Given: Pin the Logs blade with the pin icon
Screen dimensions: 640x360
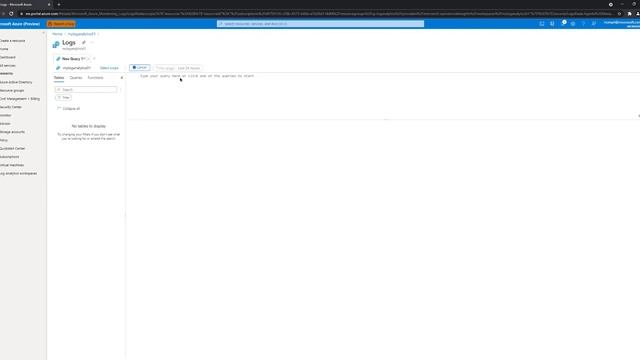Looking at the screenshot, I should [84, 42].
